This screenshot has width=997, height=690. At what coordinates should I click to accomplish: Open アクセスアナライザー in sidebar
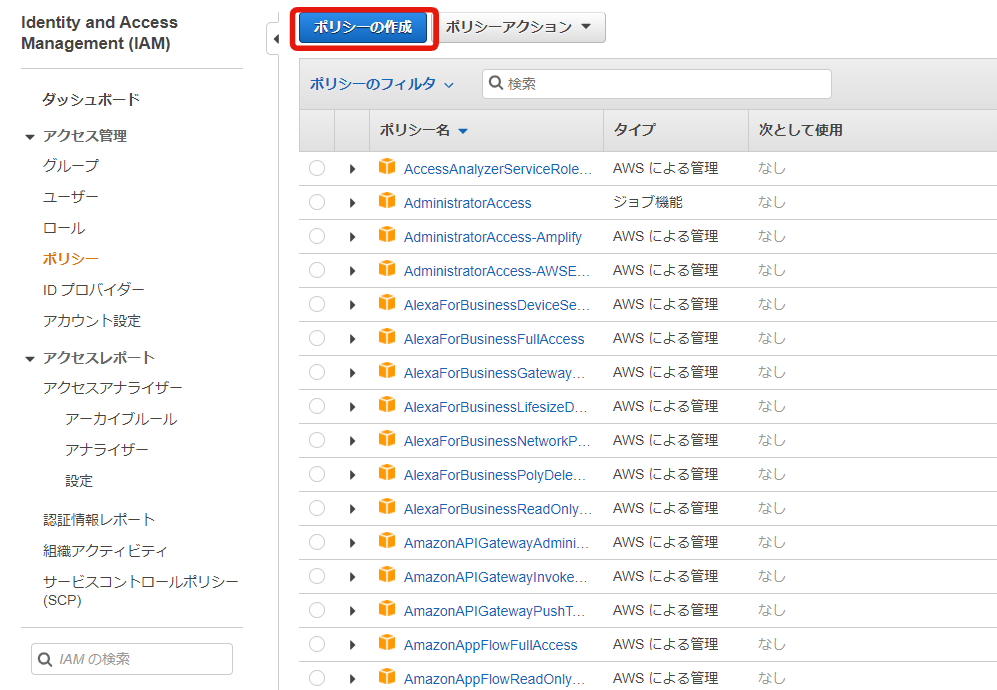[x=113, y=388]
